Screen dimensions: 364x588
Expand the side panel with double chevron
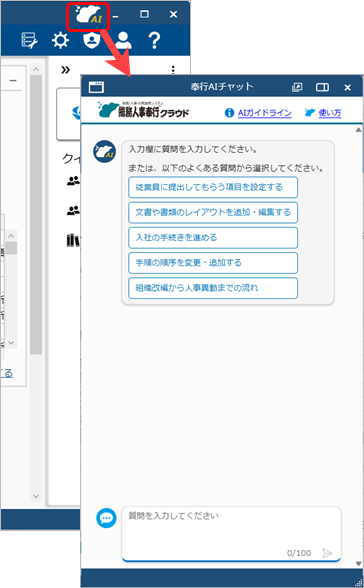pyautogui.click(x=66, y=70)
